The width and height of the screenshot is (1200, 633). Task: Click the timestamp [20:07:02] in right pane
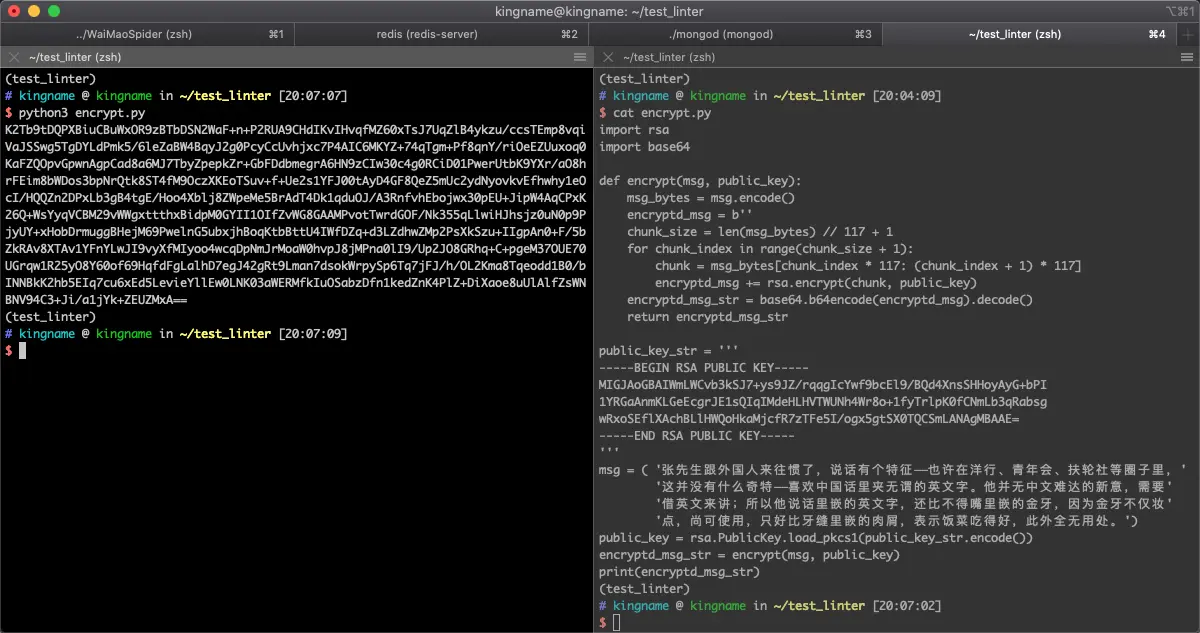907,606
